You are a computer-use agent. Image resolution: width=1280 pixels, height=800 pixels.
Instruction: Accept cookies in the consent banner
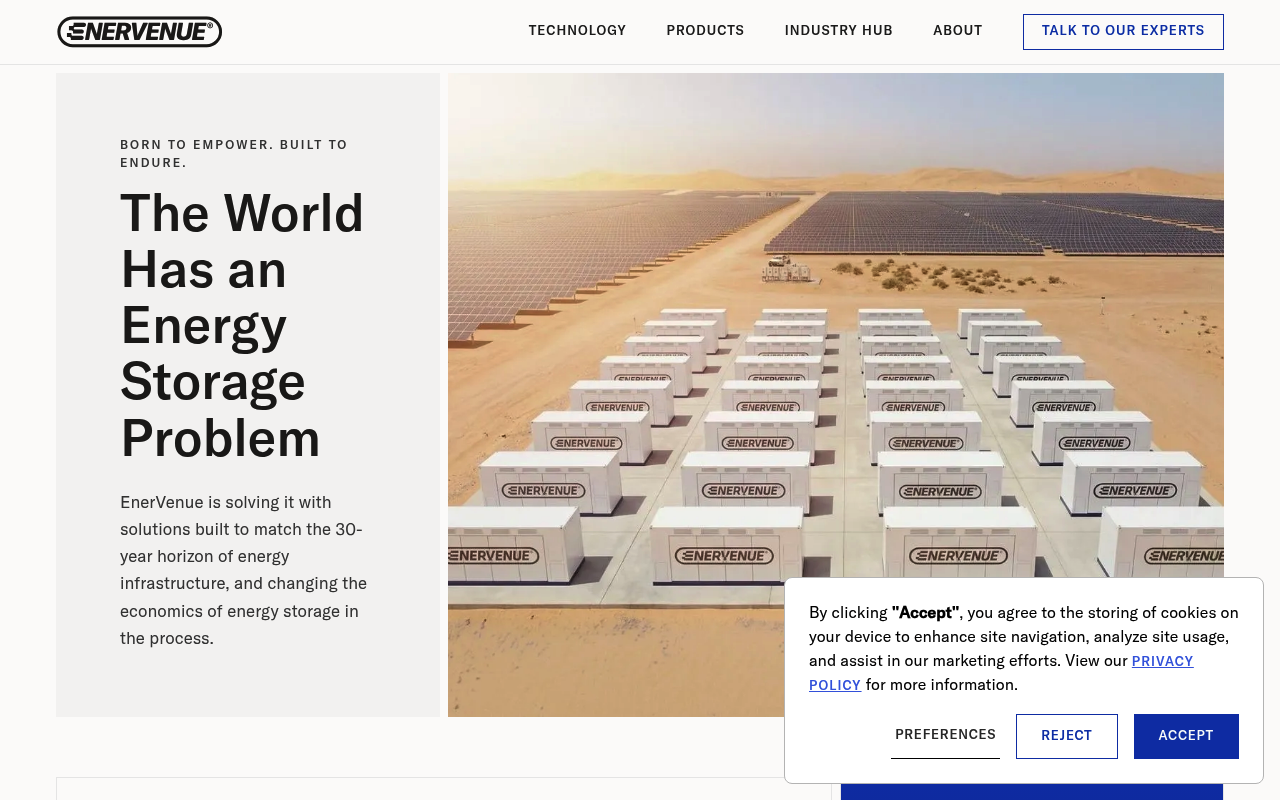1186,736
